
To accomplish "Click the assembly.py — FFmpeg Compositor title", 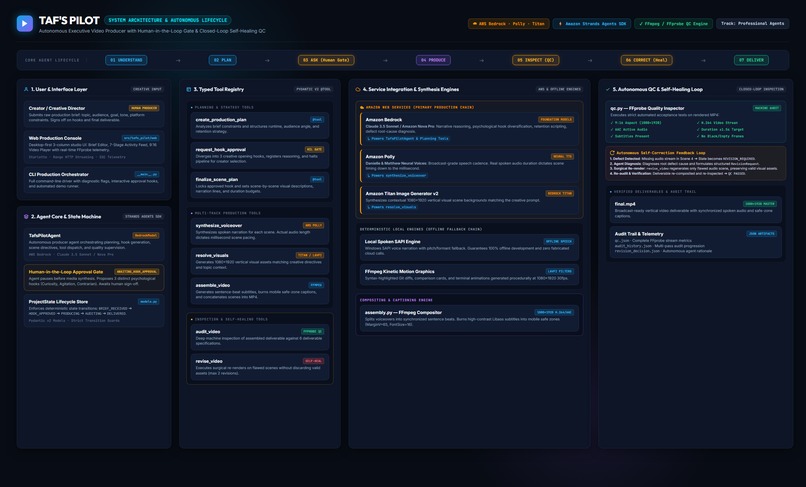I will pyautogui.click(x=403, y=313).
